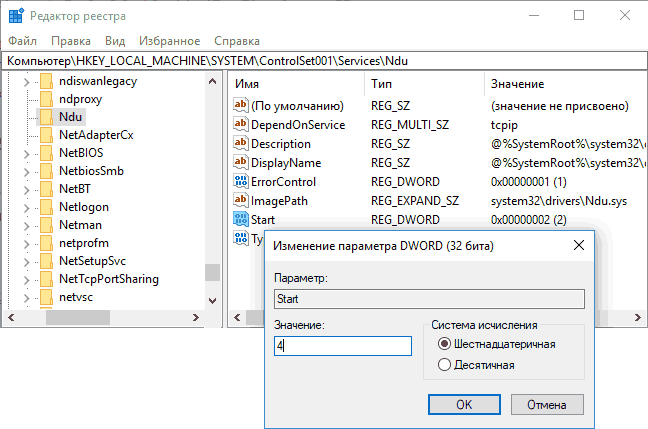
Task: Click the NetBIOS folder icon
Action: 46,153
